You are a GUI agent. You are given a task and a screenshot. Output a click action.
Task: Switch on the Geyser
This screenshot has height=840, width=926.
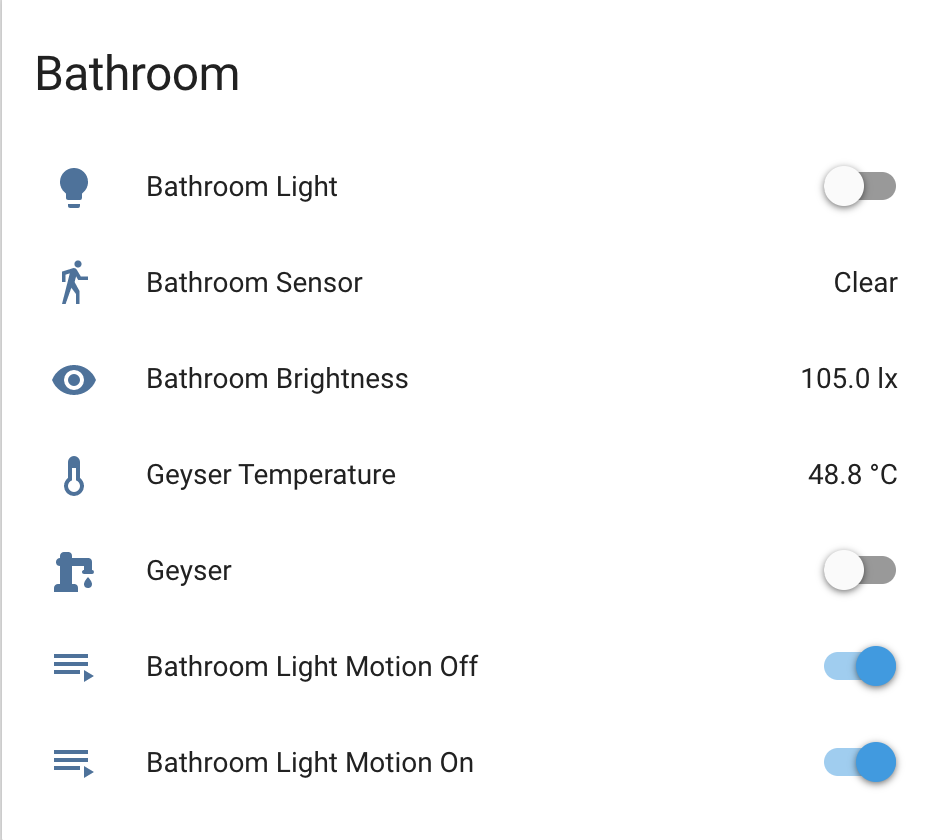coord(859,570)
